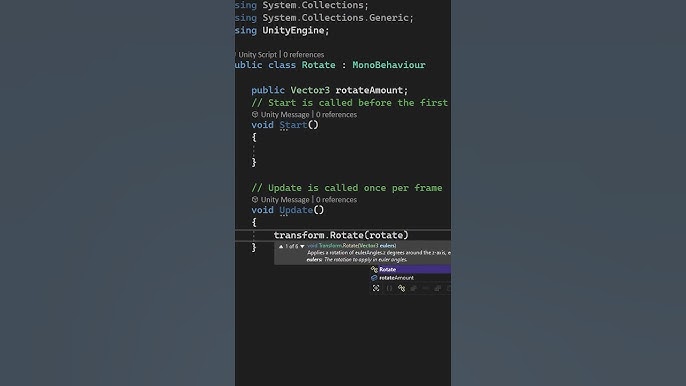The image size is (686, 386).
Task: Toggle the namespaces braces filter icon
Action: click(x=389, y=288)
